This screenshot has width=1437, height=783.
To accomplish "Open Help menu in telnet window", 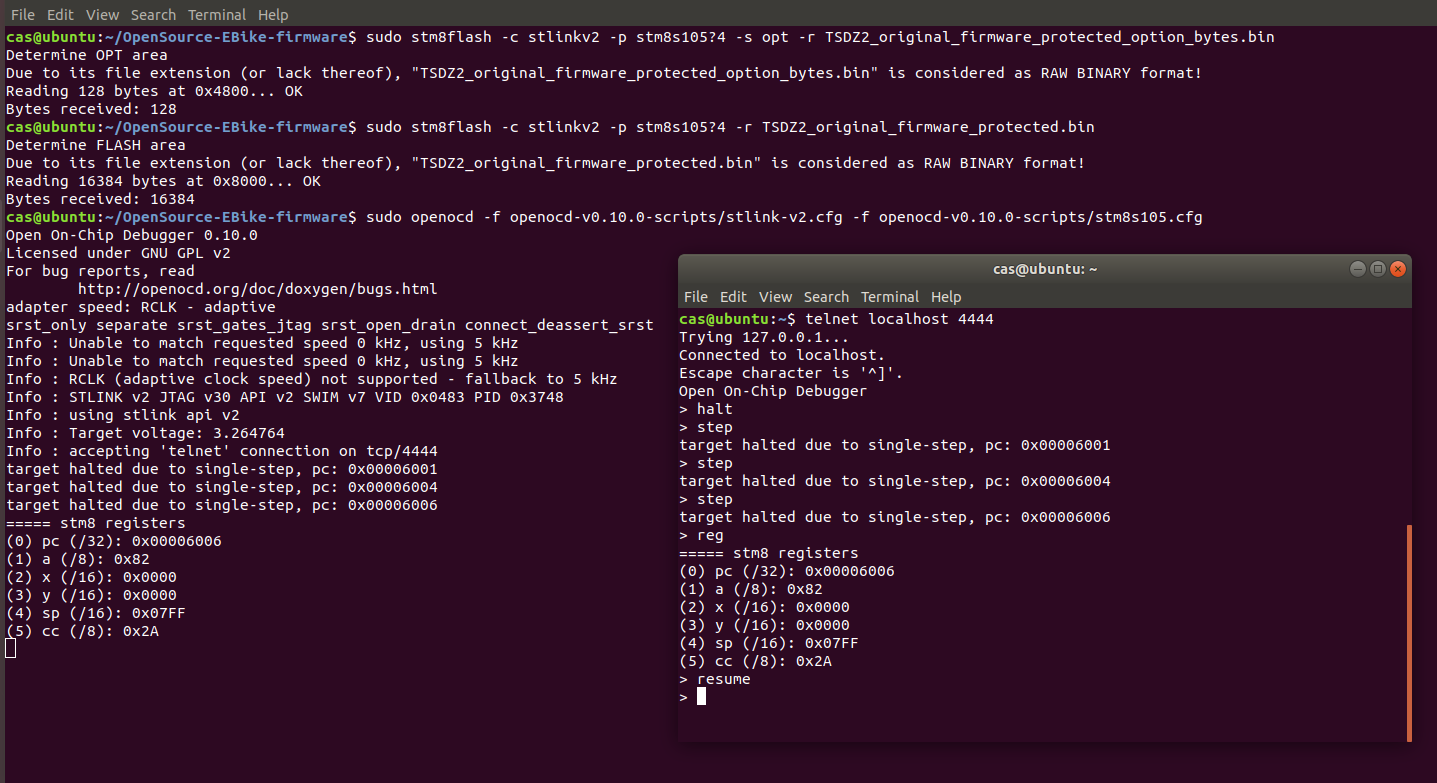I will [x=945, y=297].
